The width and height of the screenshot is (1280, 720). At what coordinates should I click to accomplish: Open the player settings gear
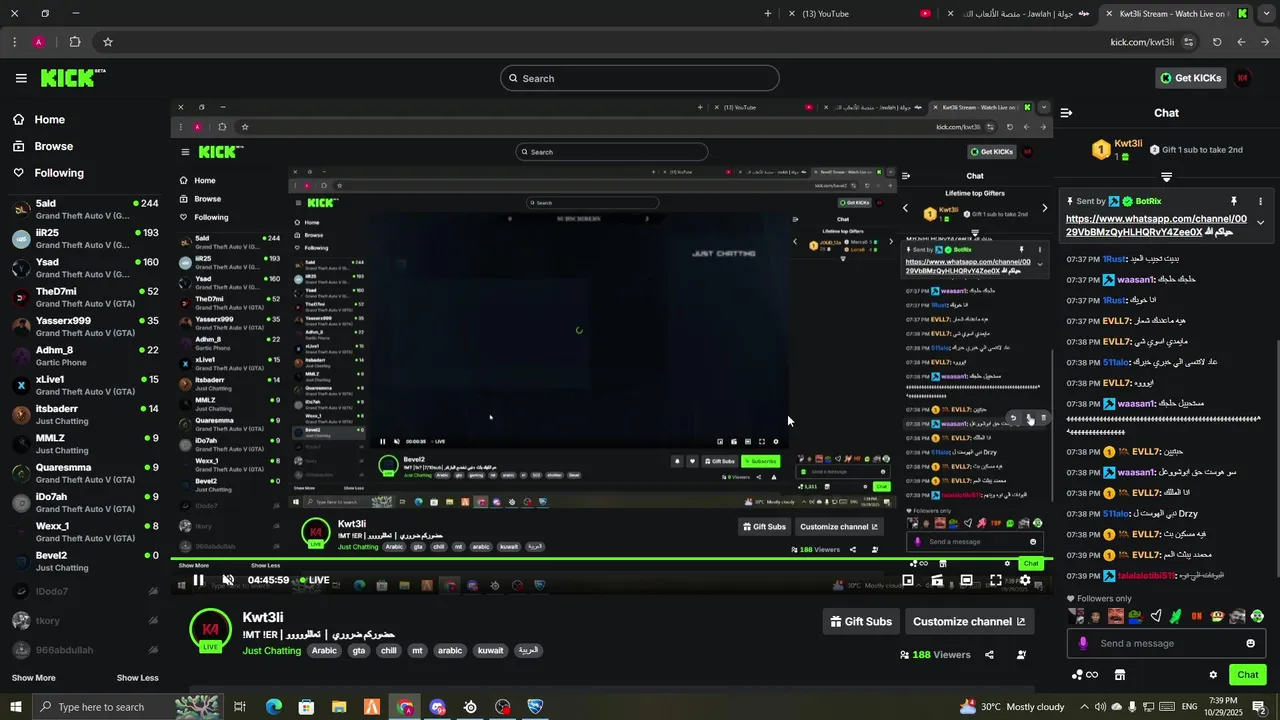1024,580
